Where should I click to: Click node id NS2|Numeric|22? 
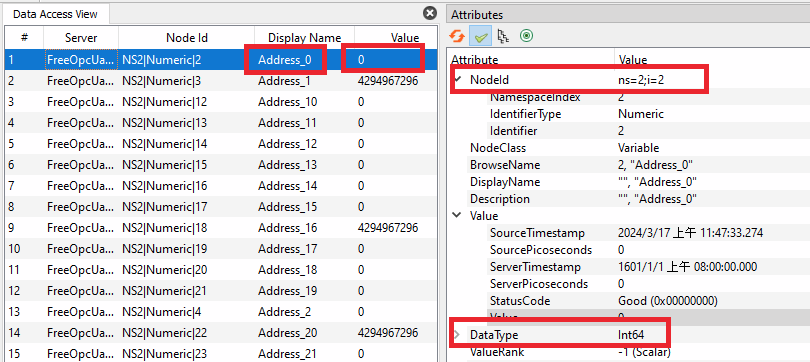pyautogui.click(x=164, y=333)
